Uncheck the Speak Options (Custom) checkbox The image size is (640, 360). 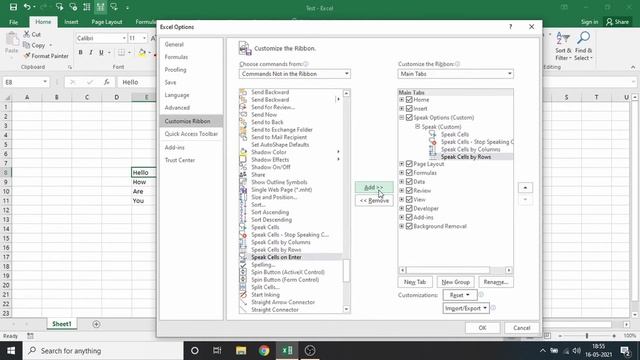(x=409, y=118)
